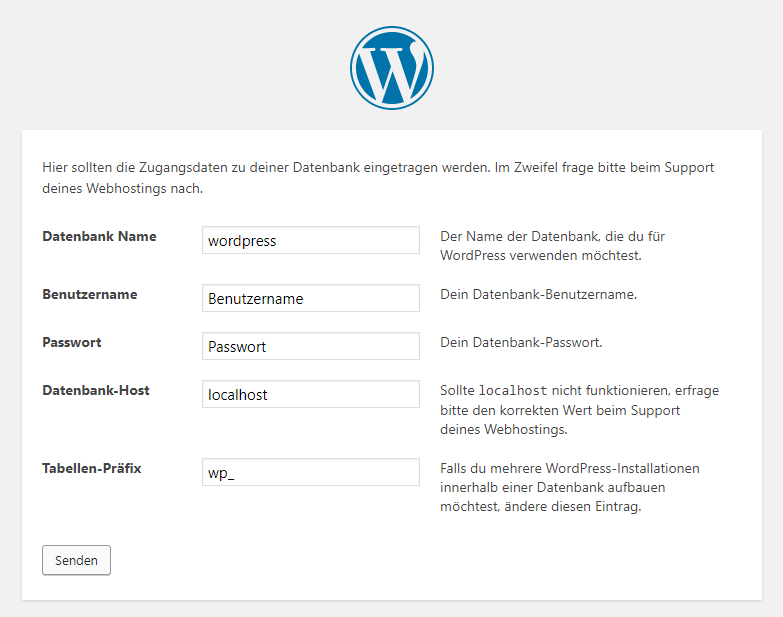Click the text 'Der Name der Datenbank'

[519, 236]
